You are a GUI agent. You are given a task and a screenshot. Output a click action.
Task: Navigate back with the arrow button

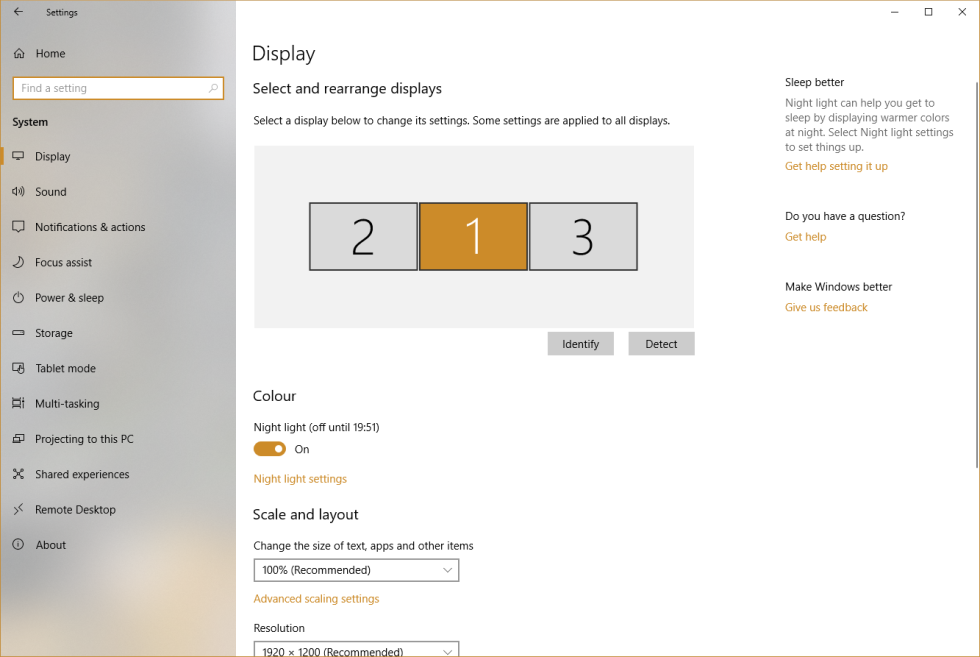pyautogui.click(x=17, y=12)
